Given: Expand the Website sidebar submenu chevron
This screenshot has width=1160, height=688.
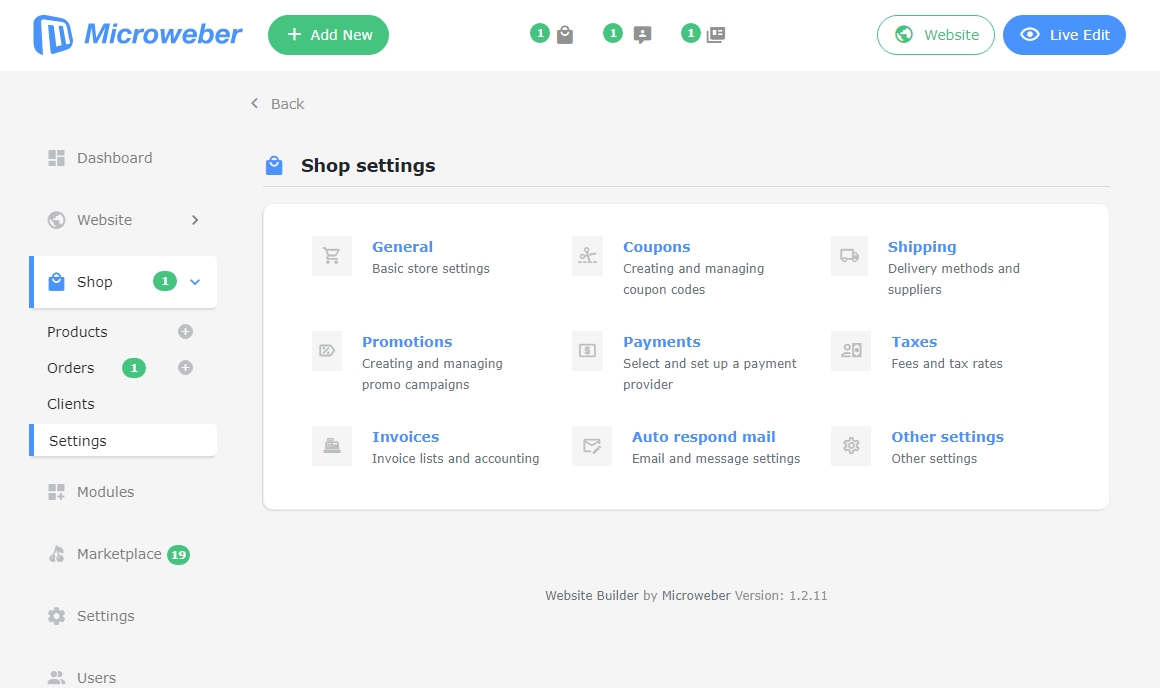Looking at the screenshot, I should point(195,220).
